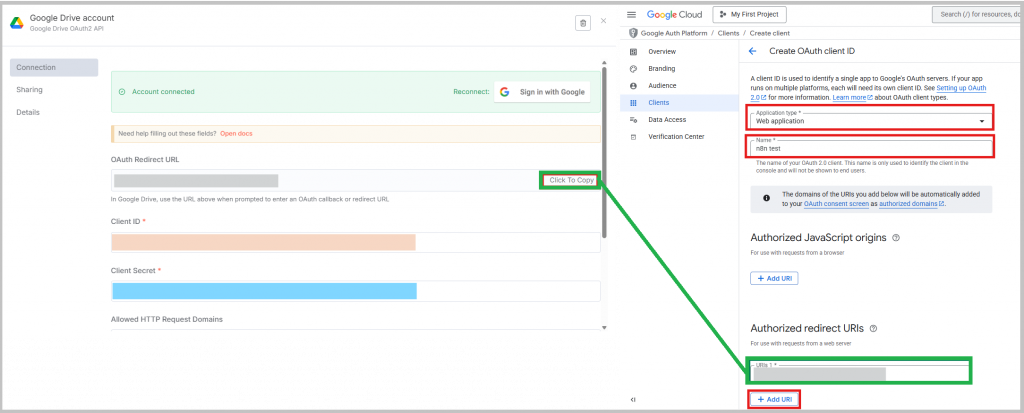Open Learn more about OAuth client types
The width and height of the screenshot is (1024, 413).
point(852,97)
